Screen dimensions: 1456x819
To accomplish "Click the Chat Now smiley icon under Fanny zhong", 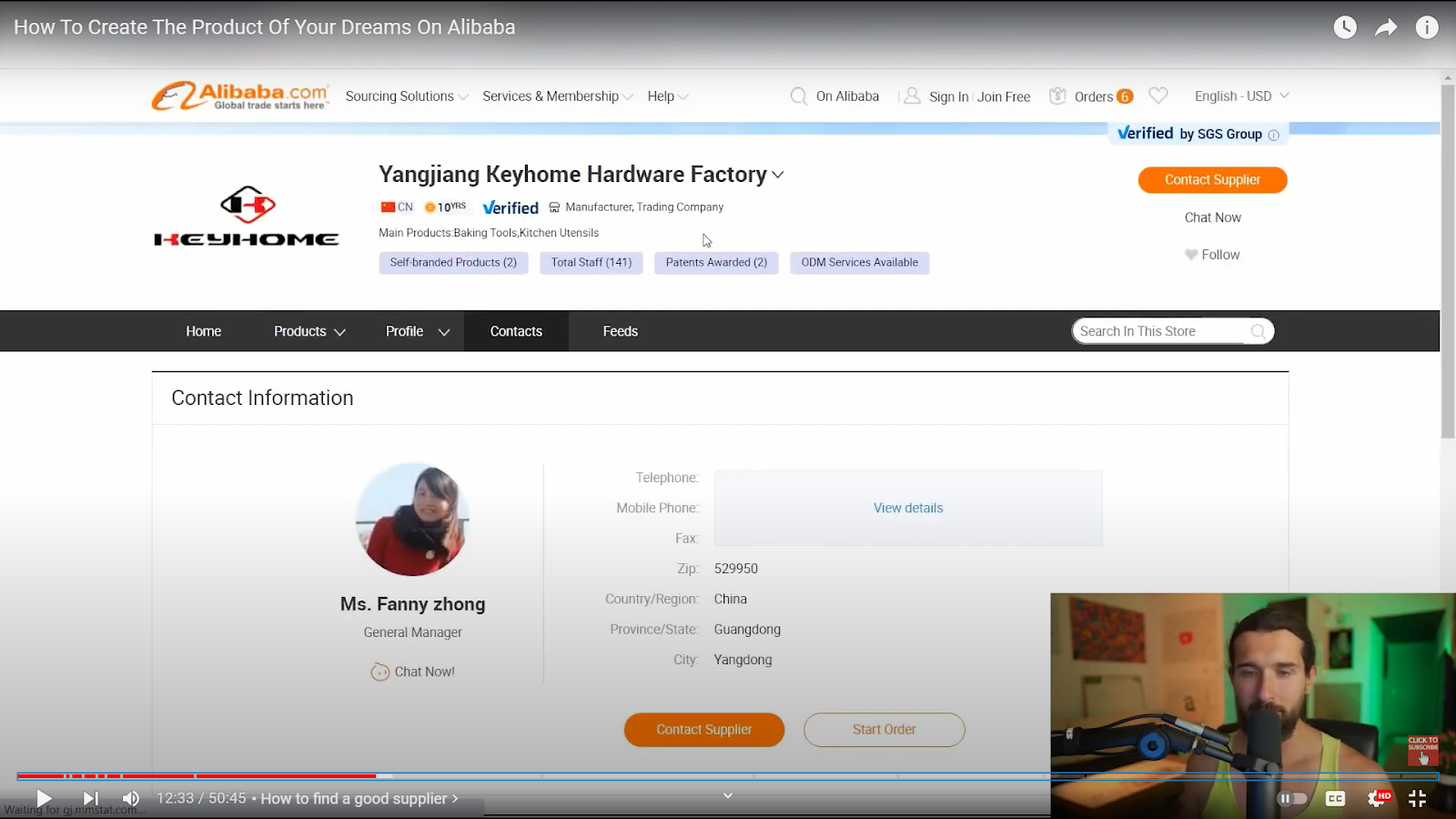I will [x=380, y=672].
